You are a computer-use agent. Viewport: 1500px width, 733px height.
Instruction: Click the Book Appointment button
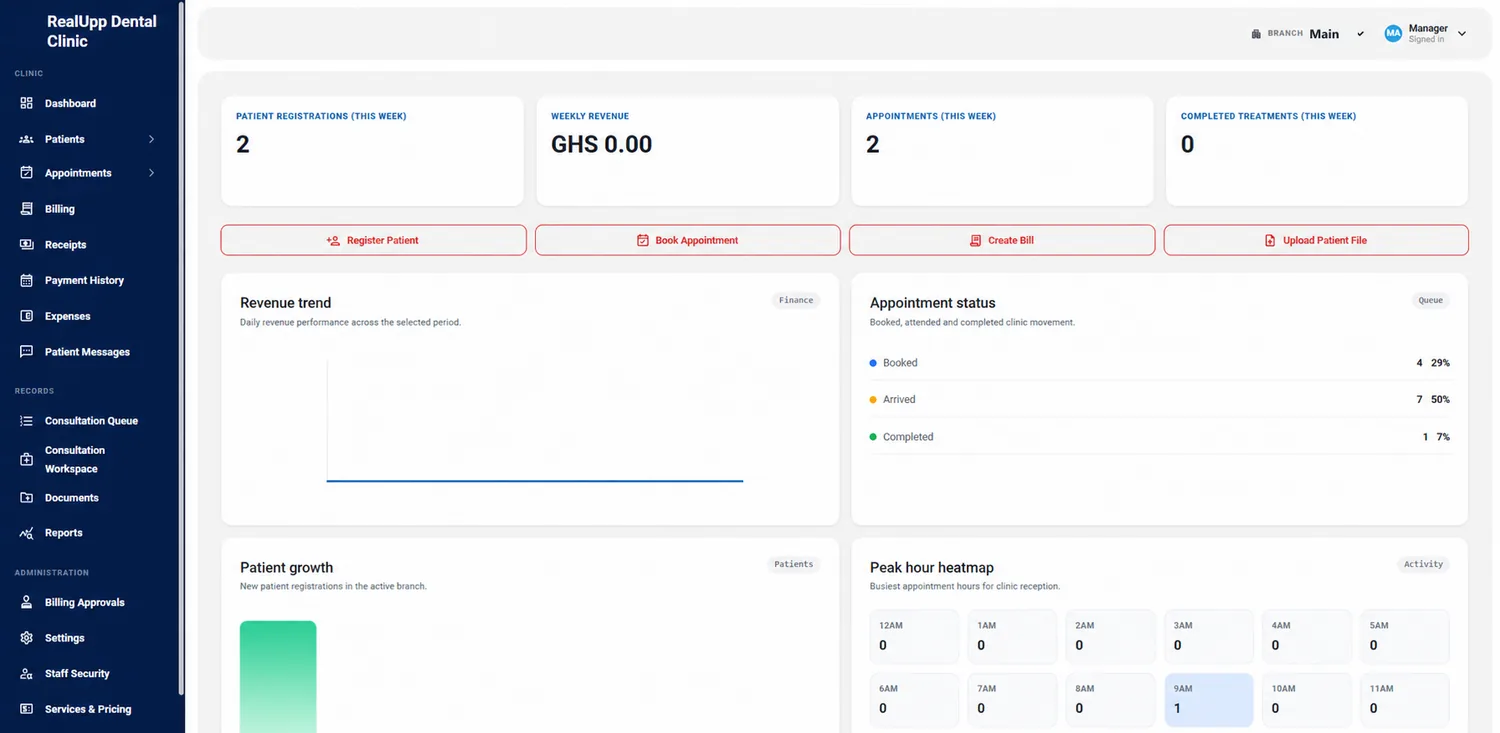[x=688, y=240]
